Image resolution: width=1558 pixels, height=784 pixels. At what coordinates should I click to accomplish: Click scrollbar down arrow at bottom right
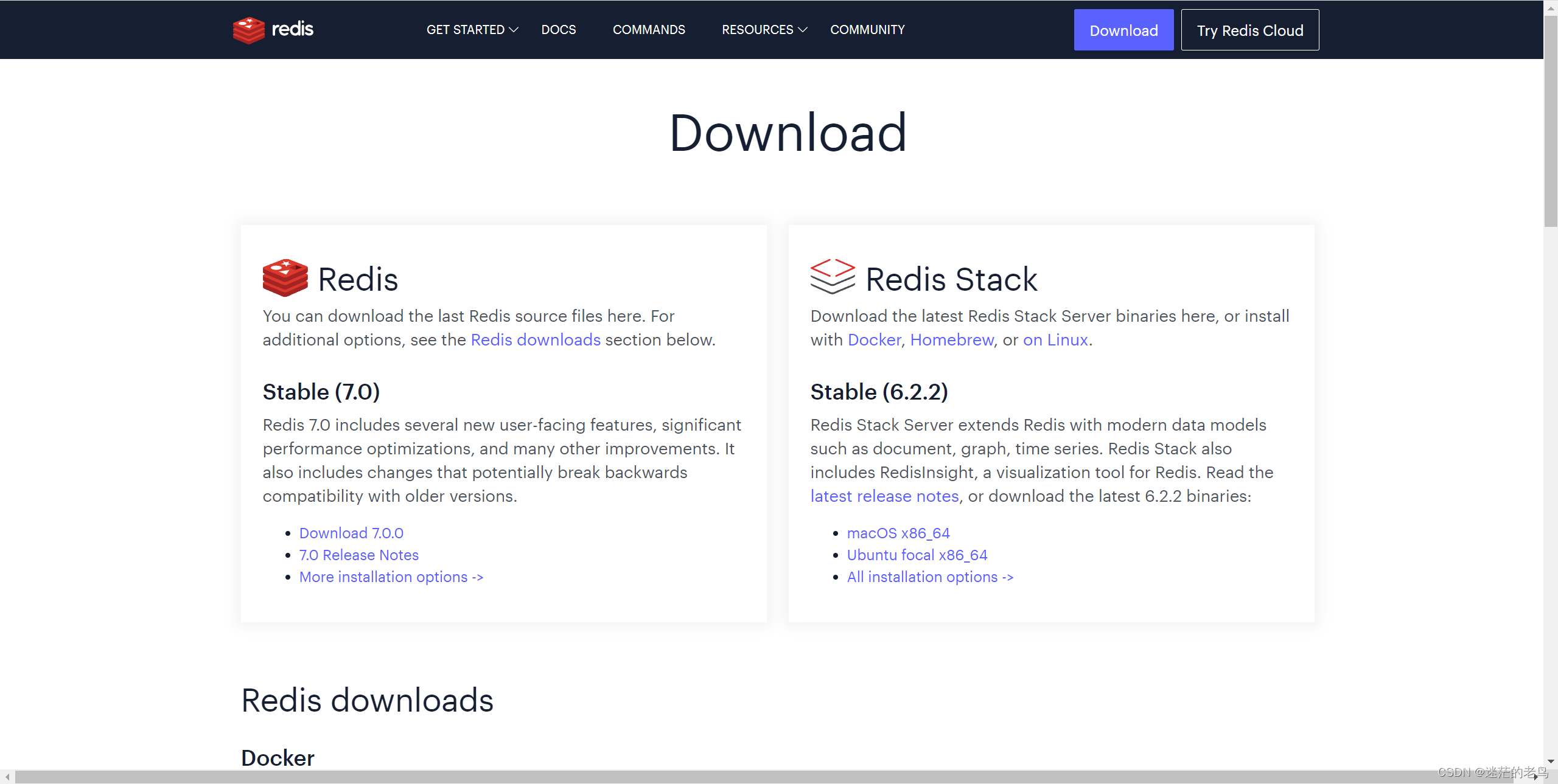[1551, 761]
